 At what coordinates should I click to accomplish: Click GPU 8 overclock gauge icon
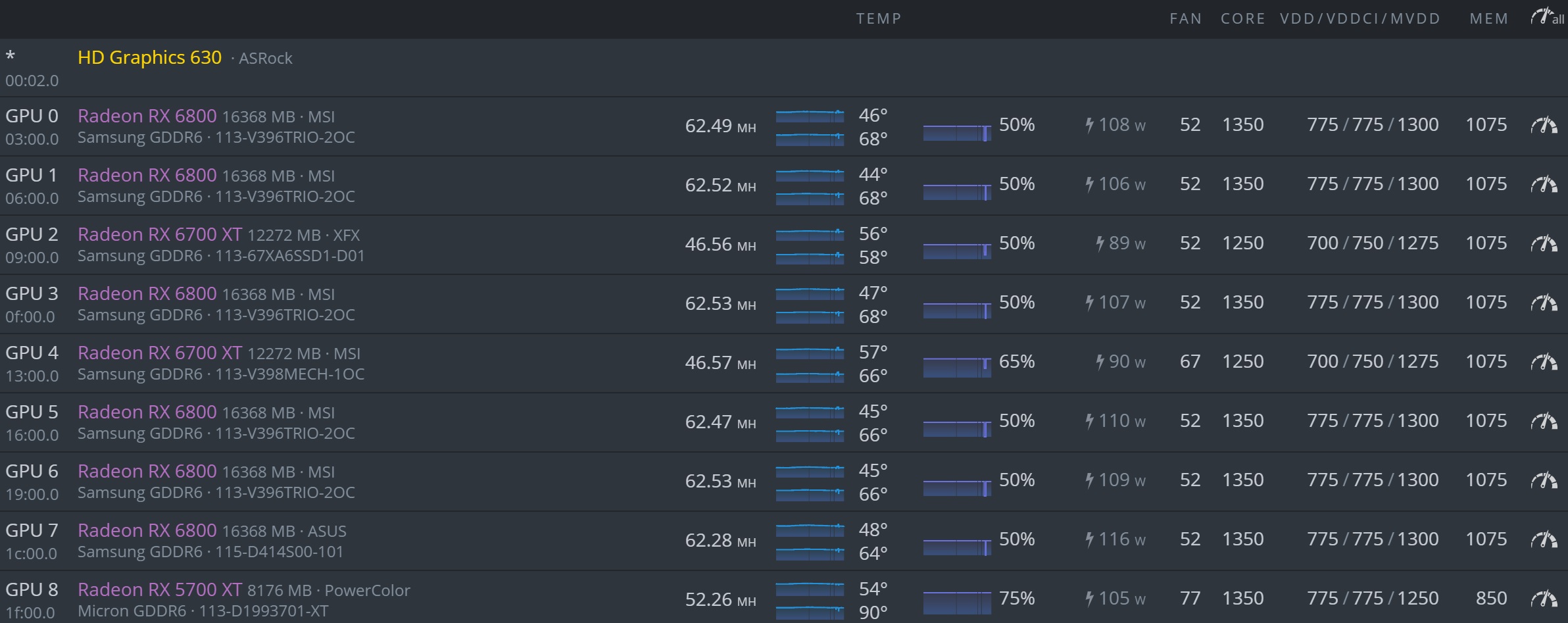tap(1544, 599)
